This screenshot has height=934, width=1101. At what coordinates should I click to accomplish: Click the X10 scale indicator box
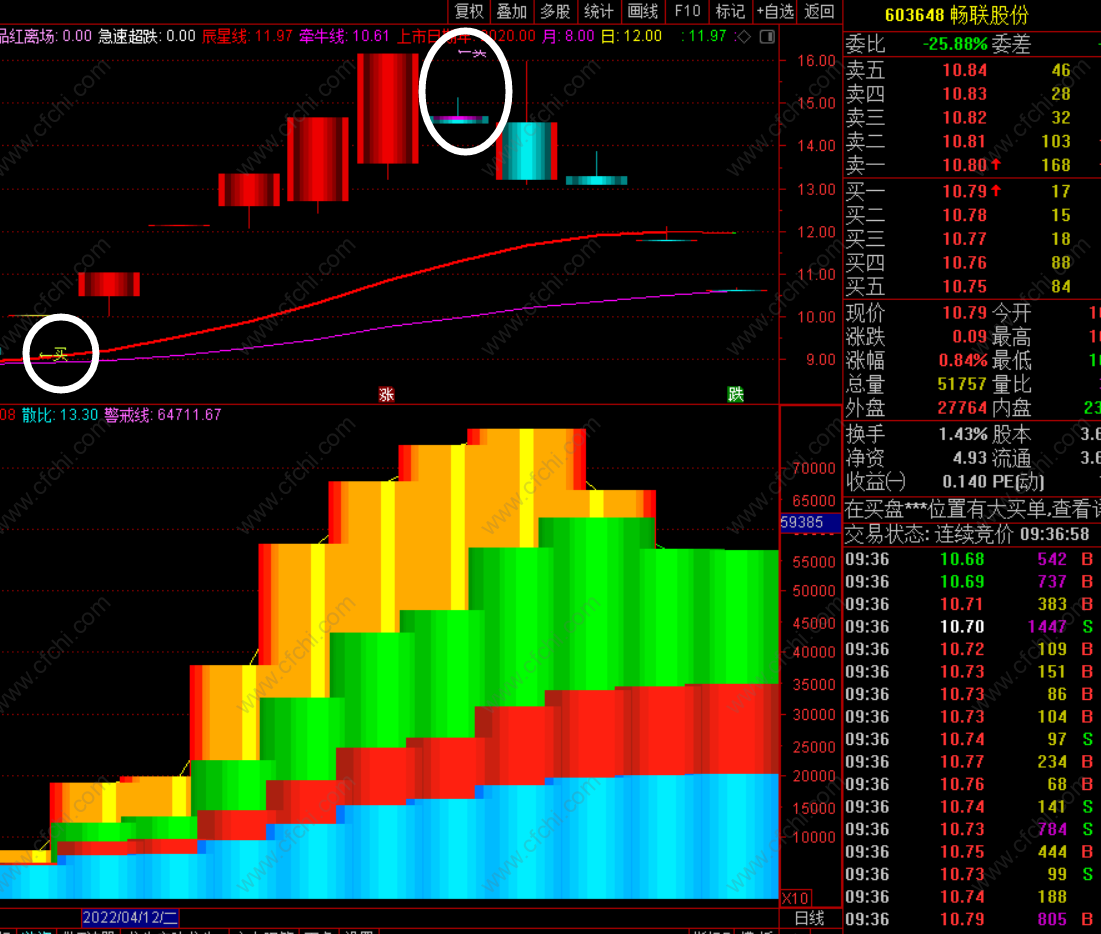(x=796, y=898)
